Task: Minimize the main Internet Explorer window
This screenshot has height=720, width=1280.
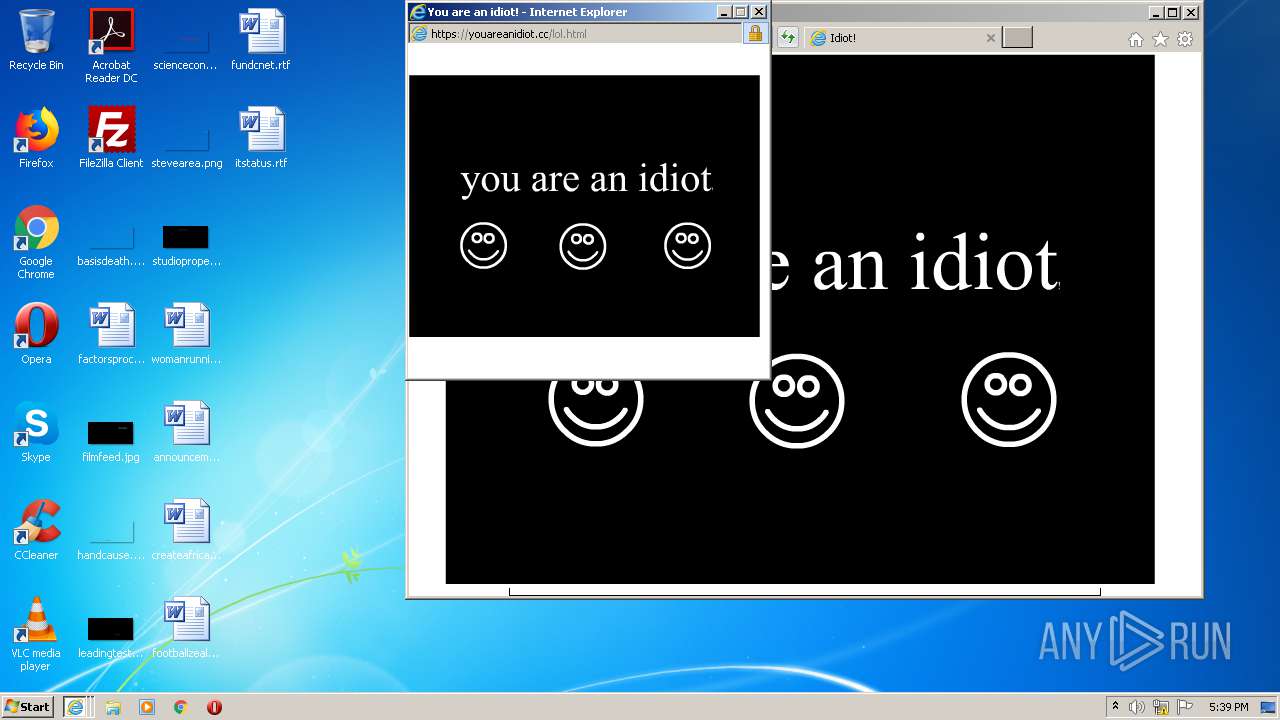Action: (1157, 12)
